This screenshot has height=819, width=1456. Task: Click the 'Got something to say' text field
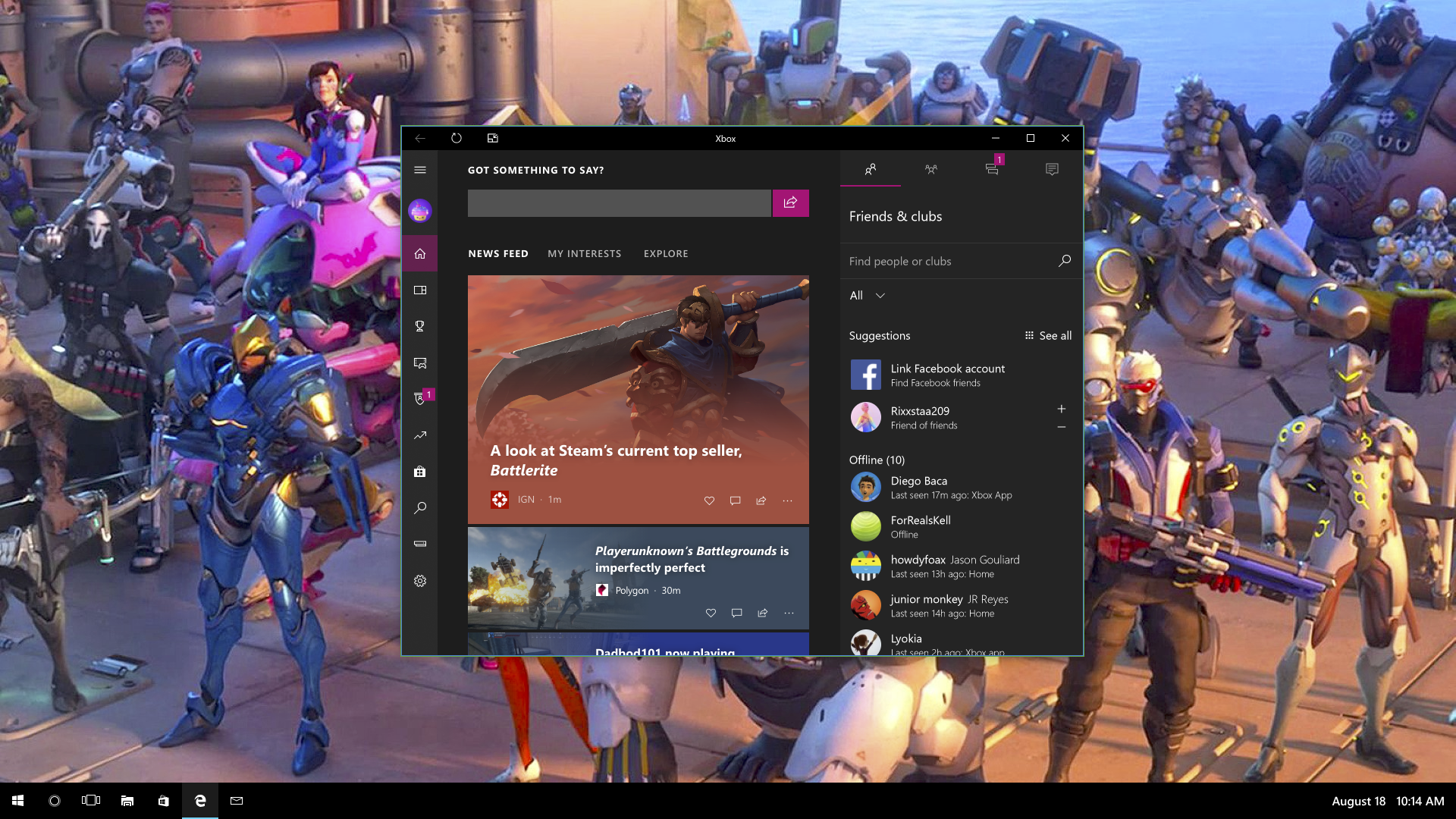[x=620, y=203]
